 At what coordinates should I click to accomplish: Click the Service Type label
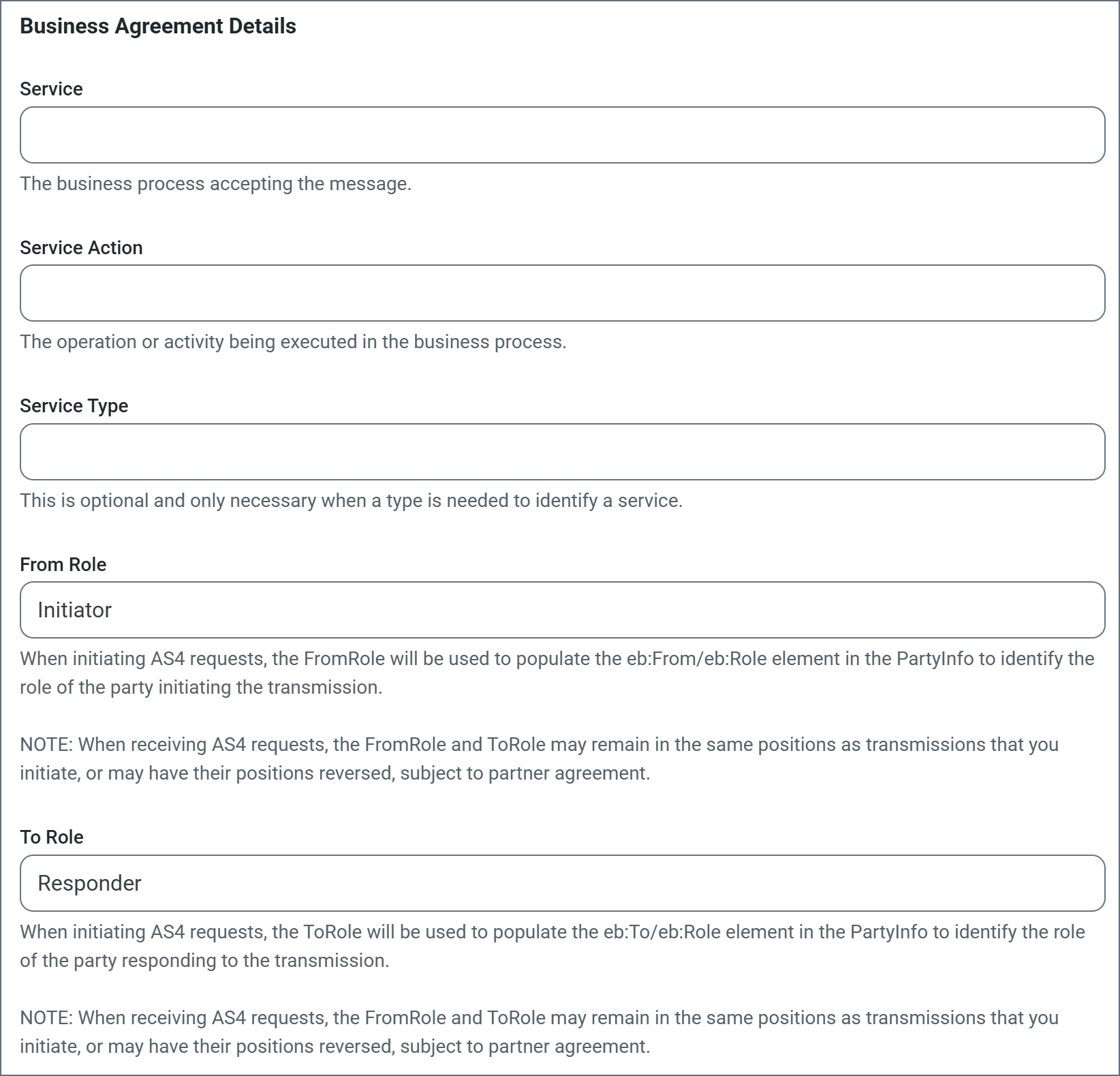(x=74, y=406)
